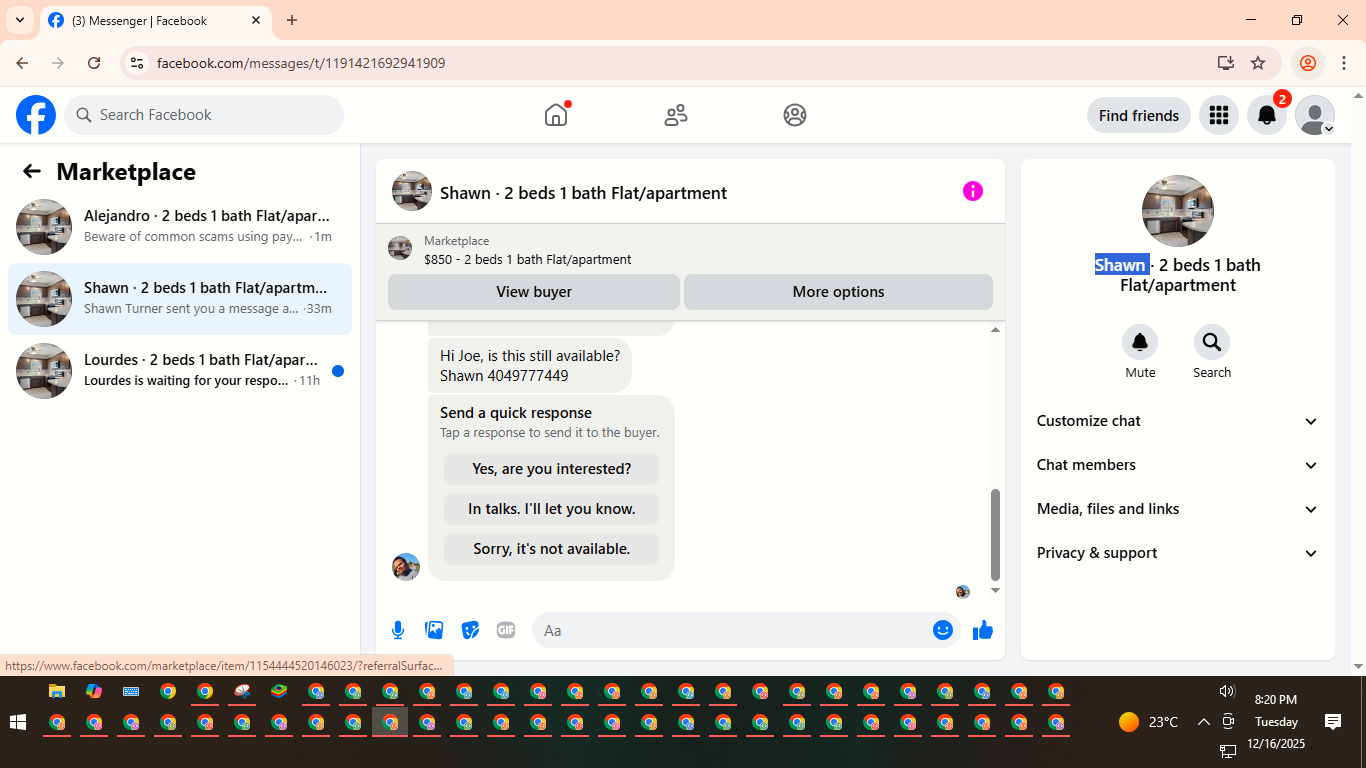
Task: Open the Chrome profile icon
Action: point(1308,63)
